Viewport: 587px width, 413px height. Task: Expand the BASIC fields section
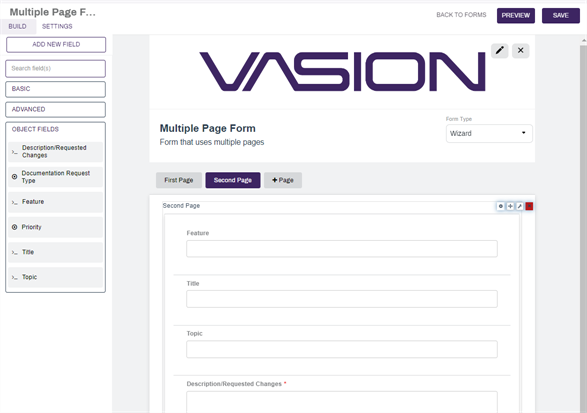(55, 89)
